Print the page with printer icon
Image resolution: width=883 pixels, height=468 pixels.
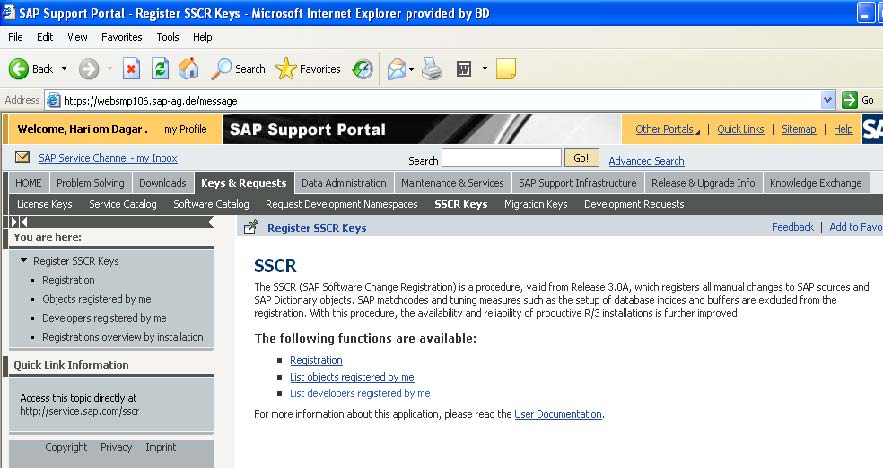click(x=432, y=69)
